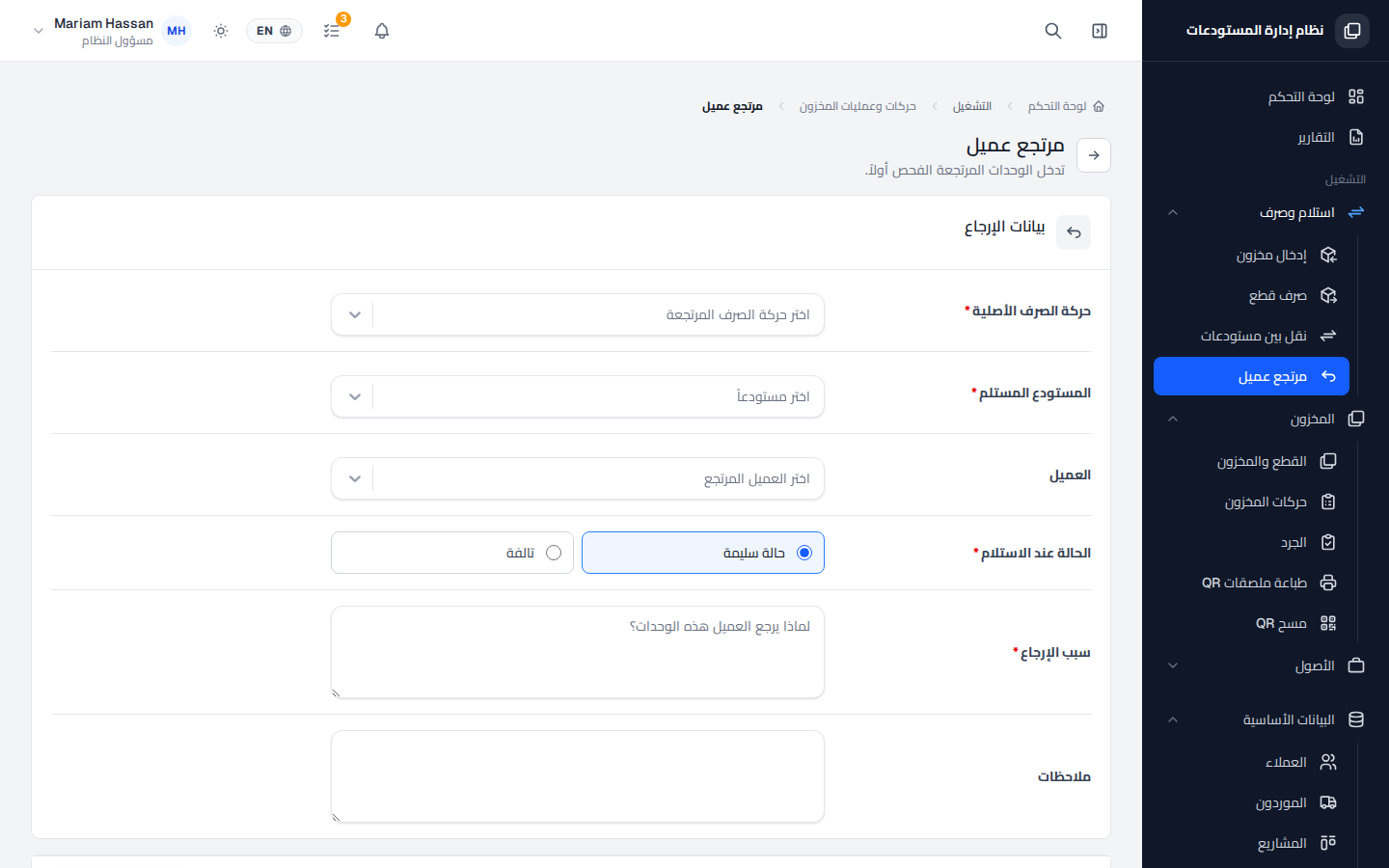The height and width of the screenshot is (868, 1389).
Task: Click the ملاحظات notes text area
Action: [578, 776]
